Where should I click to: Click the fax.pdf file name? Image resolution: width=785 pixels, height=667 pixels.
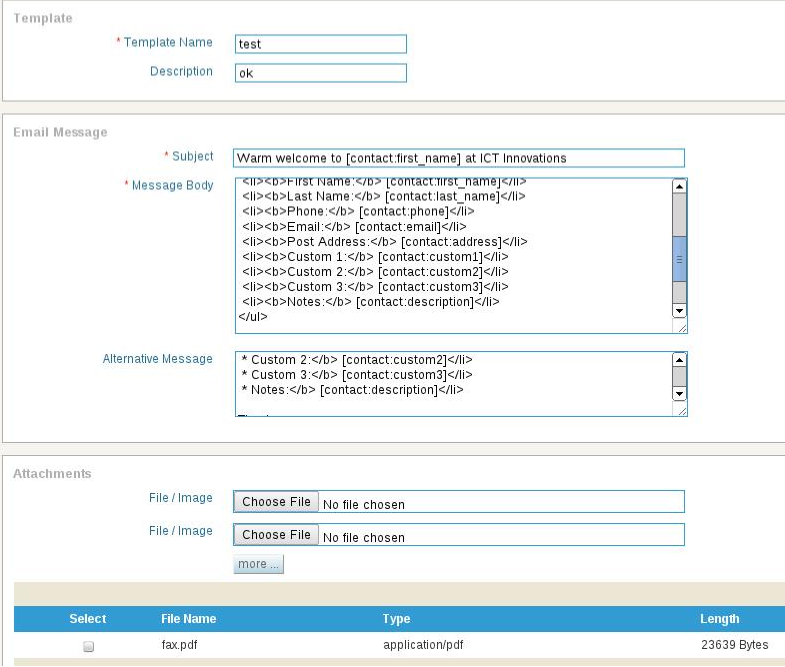179,644
